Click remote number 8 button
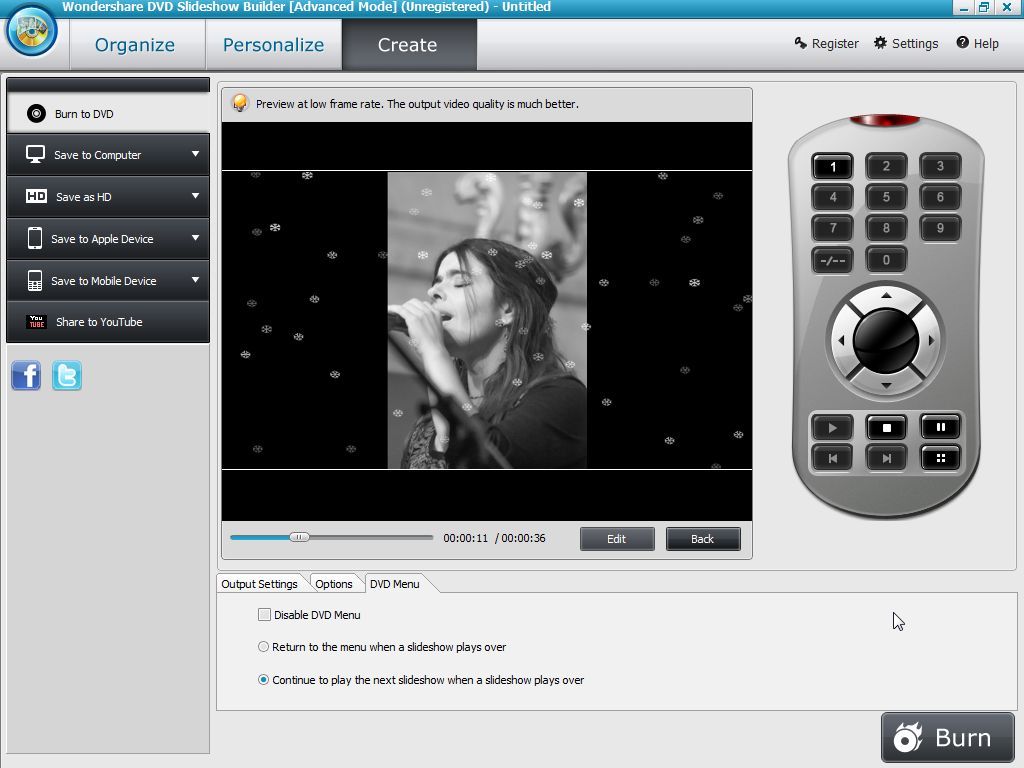Screen dimensions: 1024x768 click(x=886, y=228)
